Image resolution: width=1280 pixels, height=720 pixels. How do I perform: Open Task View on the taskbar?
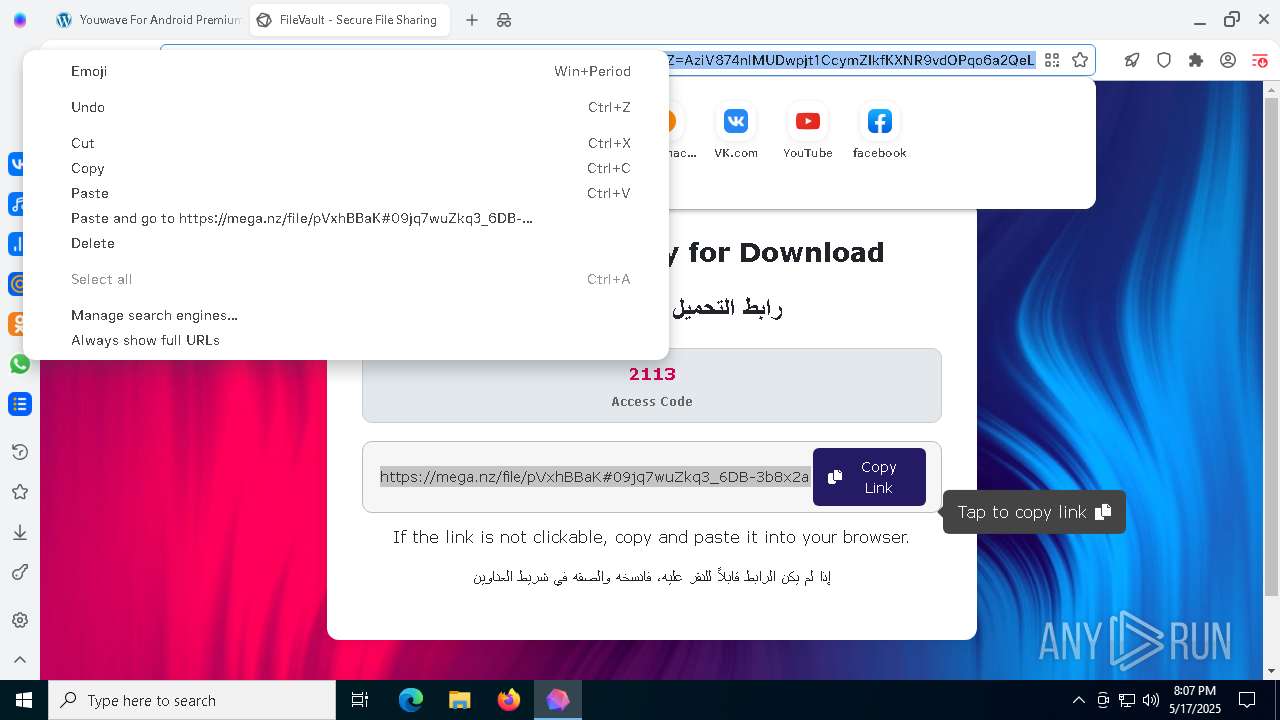360,700
